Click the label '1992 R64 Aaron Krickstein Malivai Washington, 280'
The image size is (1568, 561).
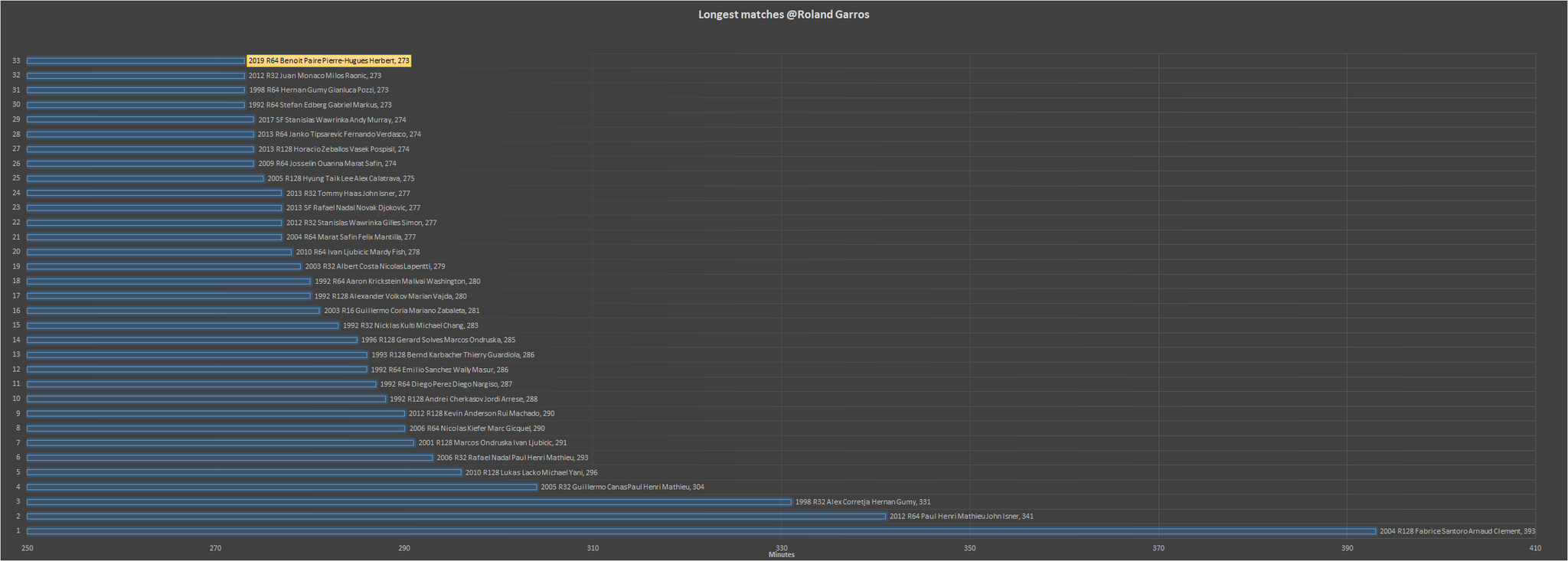point(397,282)
